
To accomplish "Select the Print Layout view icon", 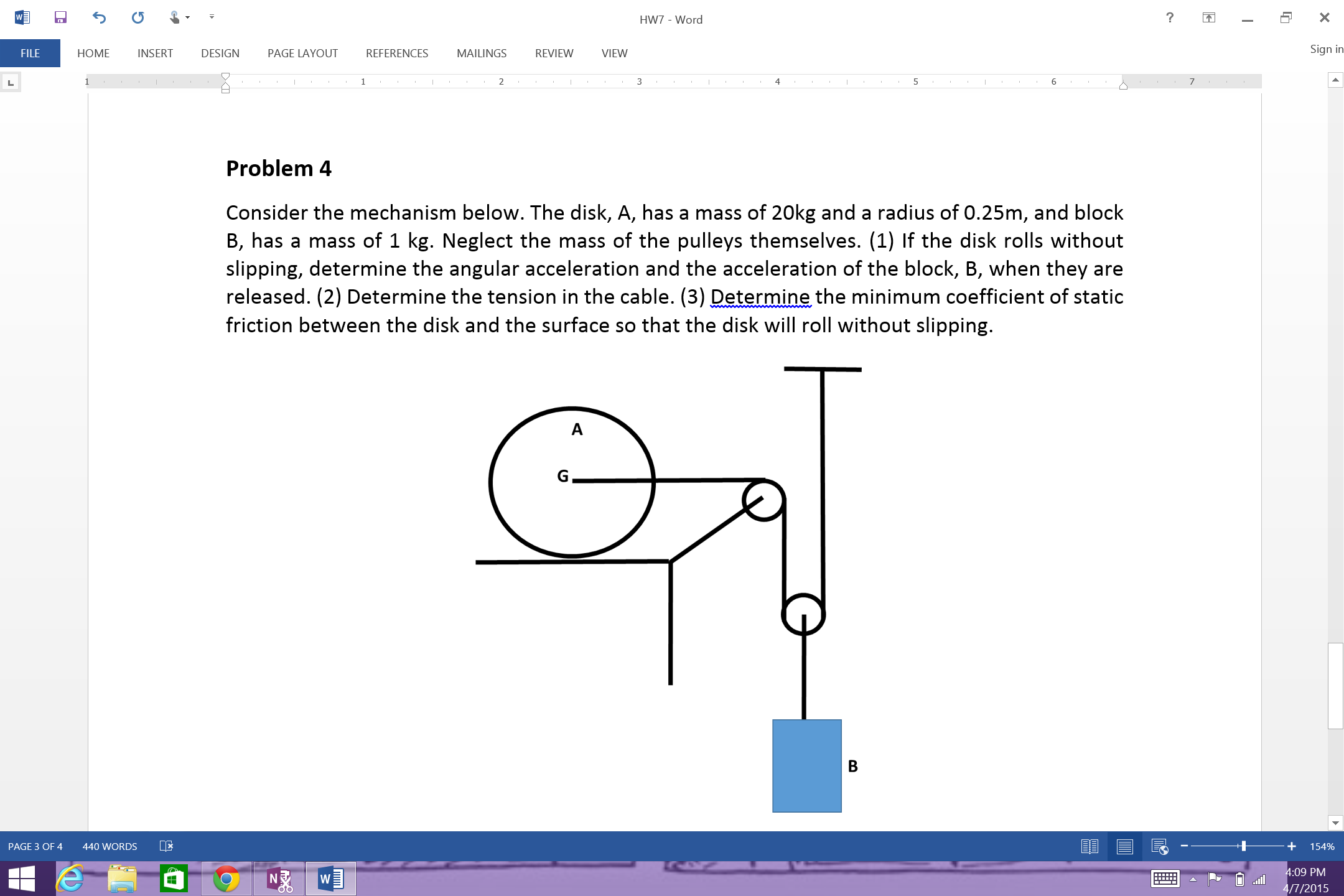I will pos(1124,846).
